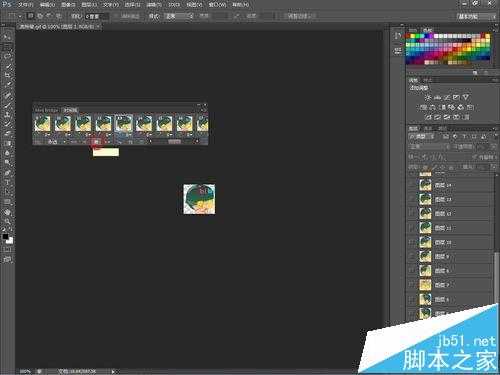Select the Quick Selection tool
500x375 pixels.
[7, 66]
